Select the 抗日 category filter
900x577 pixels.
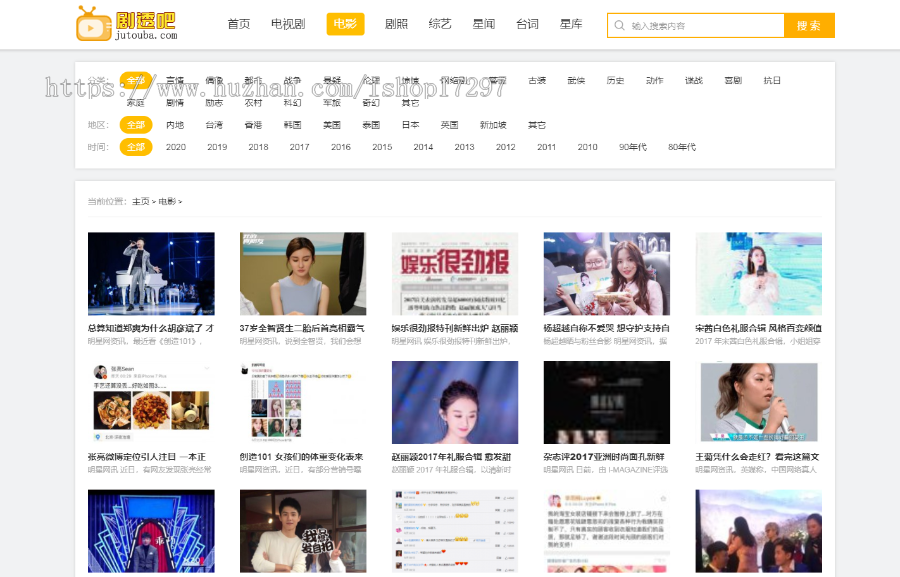(772, 81)
